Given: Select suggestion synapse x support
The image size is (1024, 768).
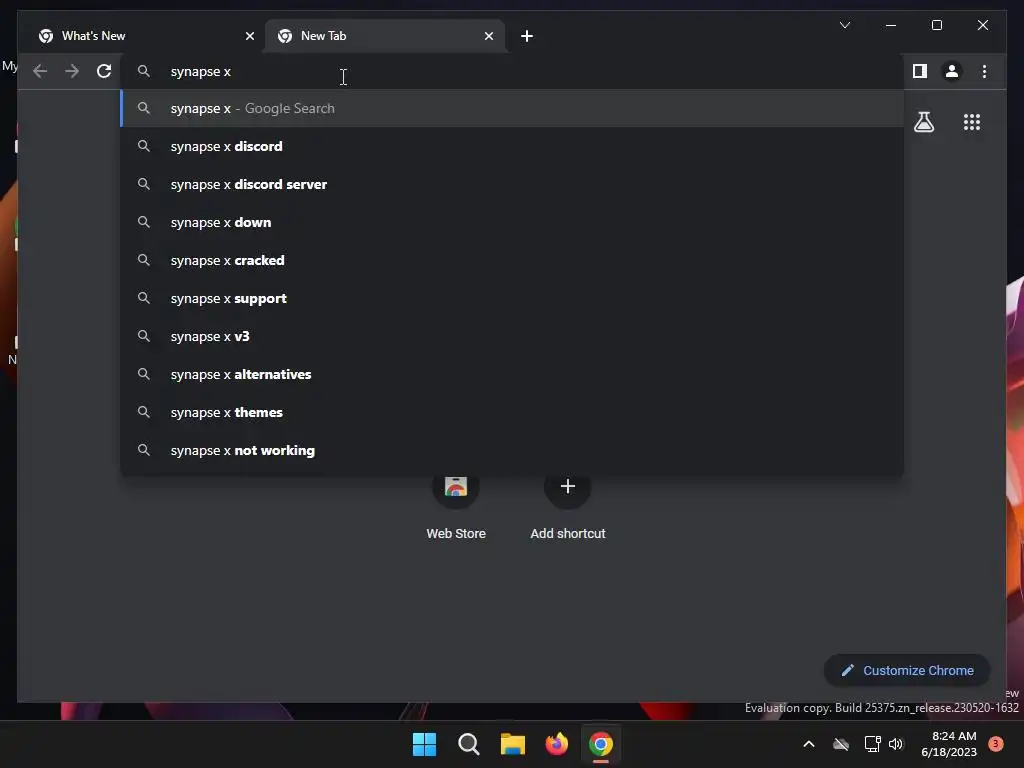Looking at the screenshot, I should (513, 298).
